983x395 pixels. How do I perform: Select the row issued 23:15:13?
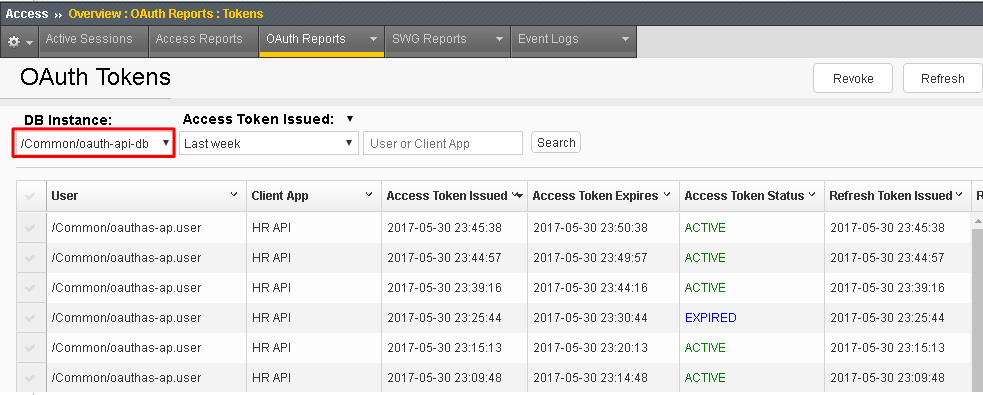(30, 348)
